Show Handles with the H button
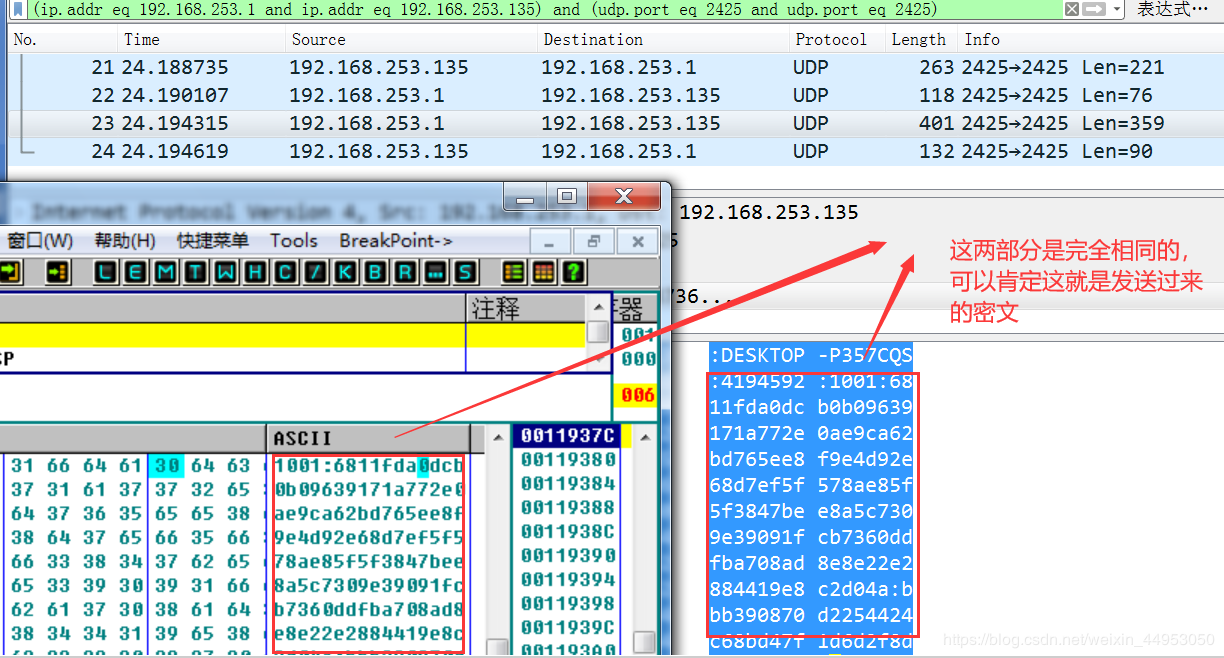This screenshot has width=1224, height=658. click(256, 272)
